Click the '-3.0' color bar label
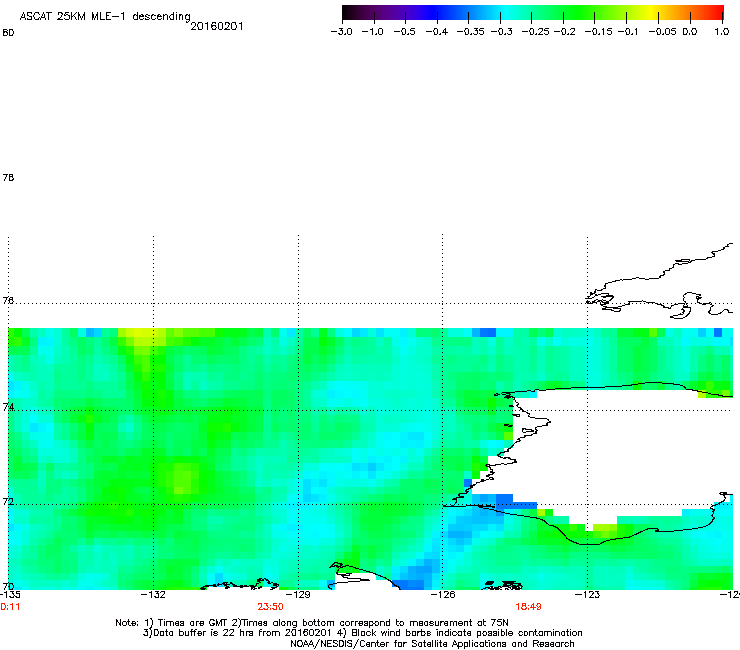 click(341, 32)
